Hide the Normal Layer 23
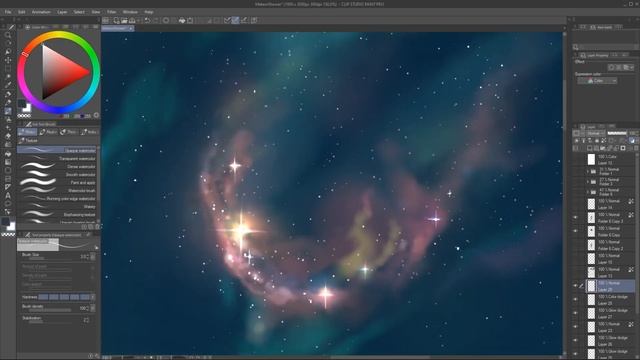 pos(576,327)
